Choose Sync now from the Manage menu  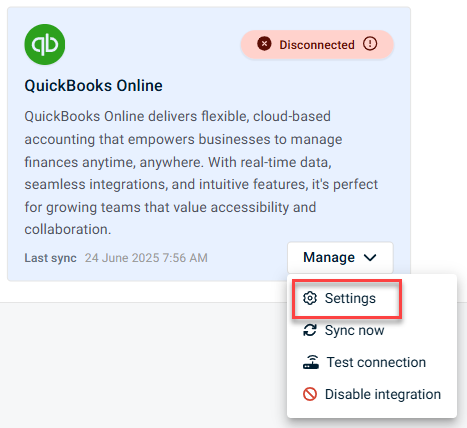(x=372, y=330)
